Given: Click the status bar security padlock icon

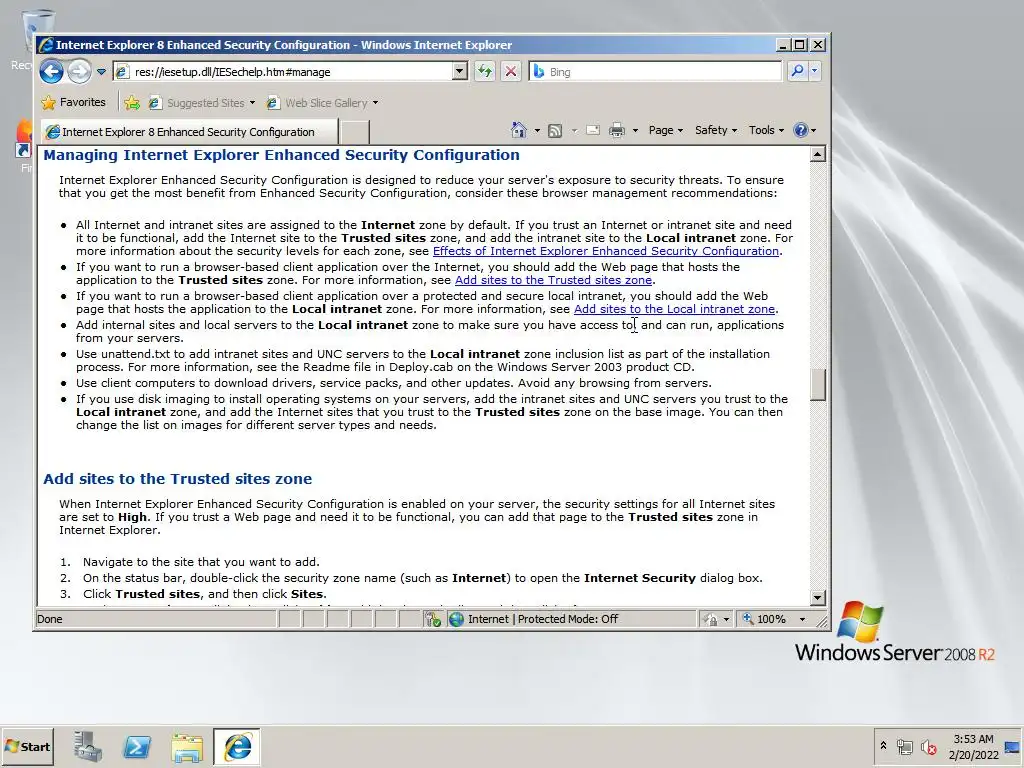Looking at the screenshot, I should coord(711,619).
